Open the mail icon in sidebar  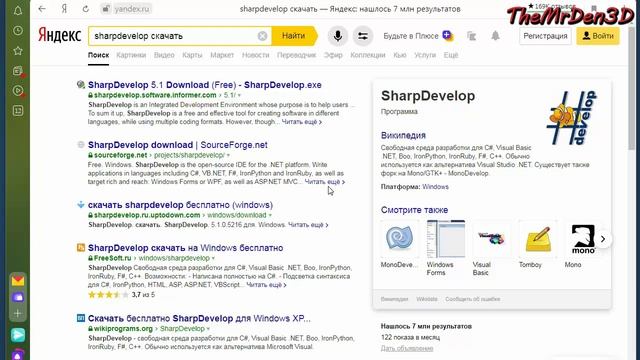tap(18, 281)
